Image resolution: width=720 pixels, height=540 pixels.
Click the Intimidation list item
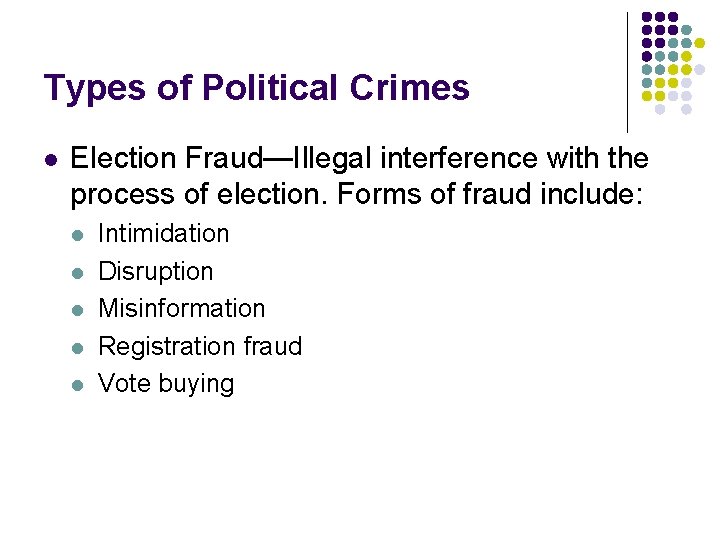click(x=163, y=234)
